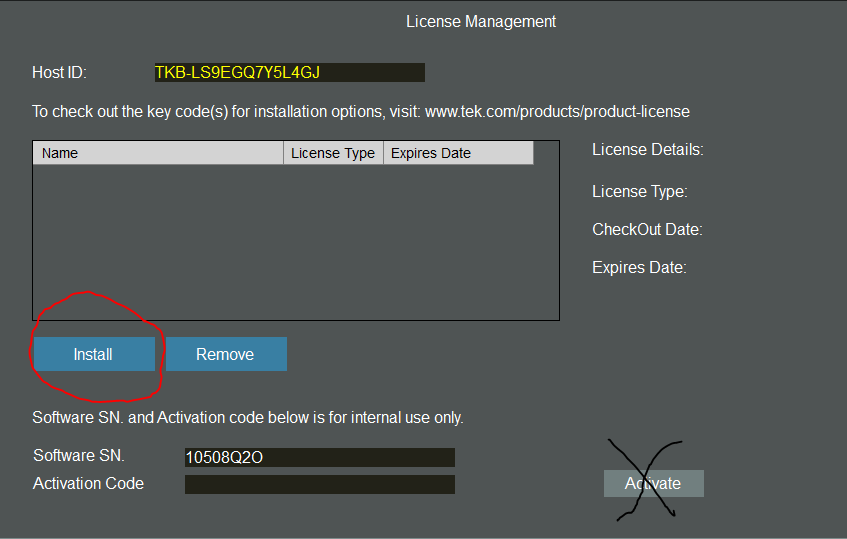
Task: Click the CheckOut Date: label
Action: [647, 230]
